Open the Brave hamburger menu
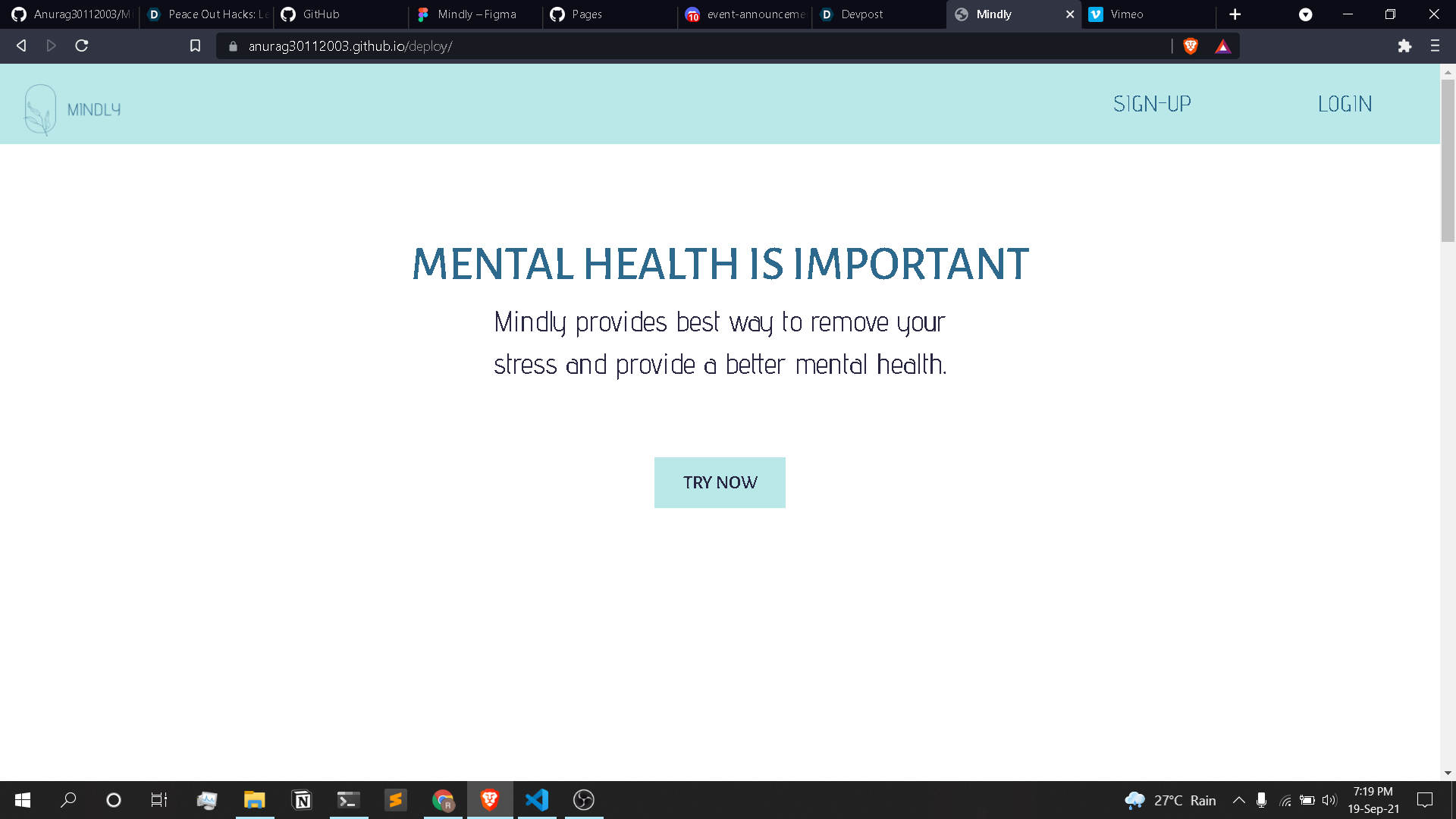This screenshot has height=819, width=1456. (1435, 46)
